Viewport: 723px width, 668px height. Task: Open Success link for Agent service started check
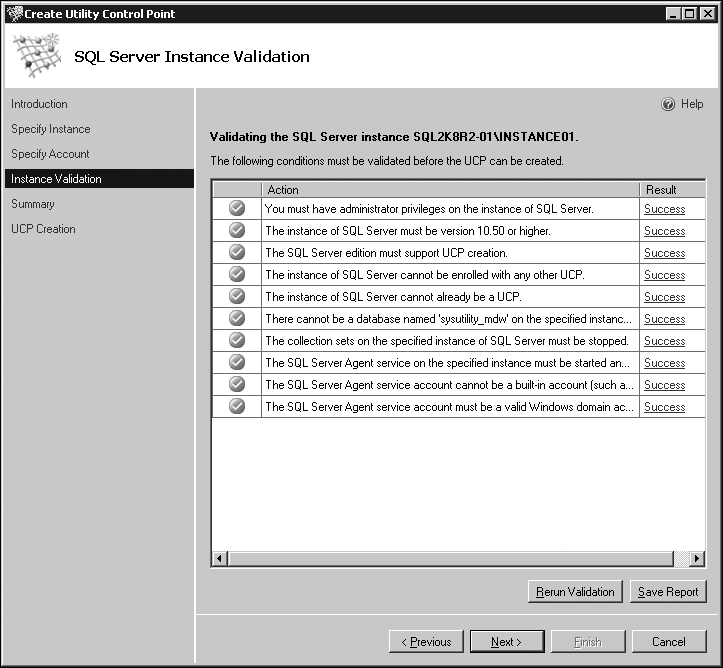[x=664, y=363]
